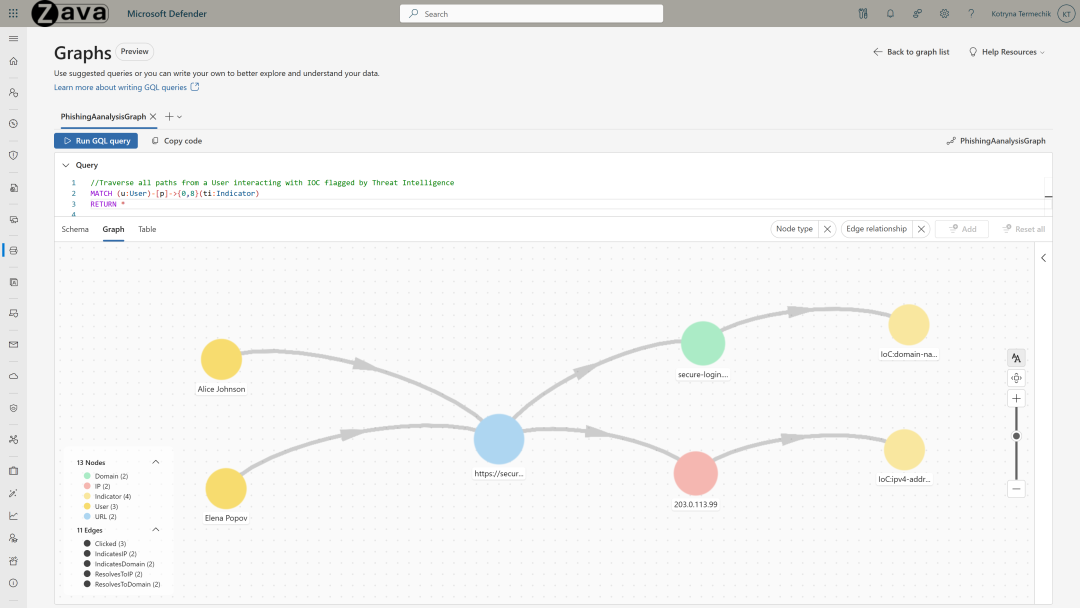Collapse the 13 Nodes legend section
The height and width of the screenshot is (608, 1080).
[155, 462]
